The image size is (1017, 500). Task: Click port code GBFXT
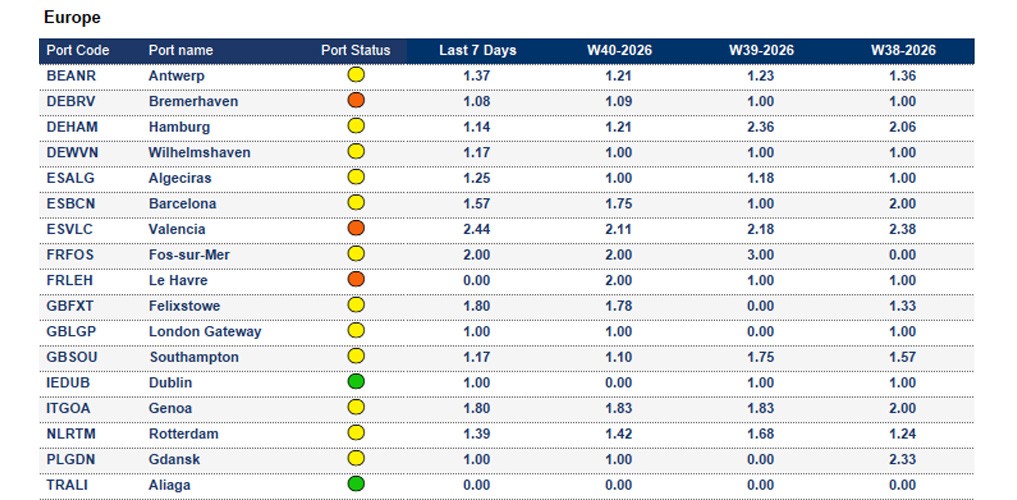point(70,306)
